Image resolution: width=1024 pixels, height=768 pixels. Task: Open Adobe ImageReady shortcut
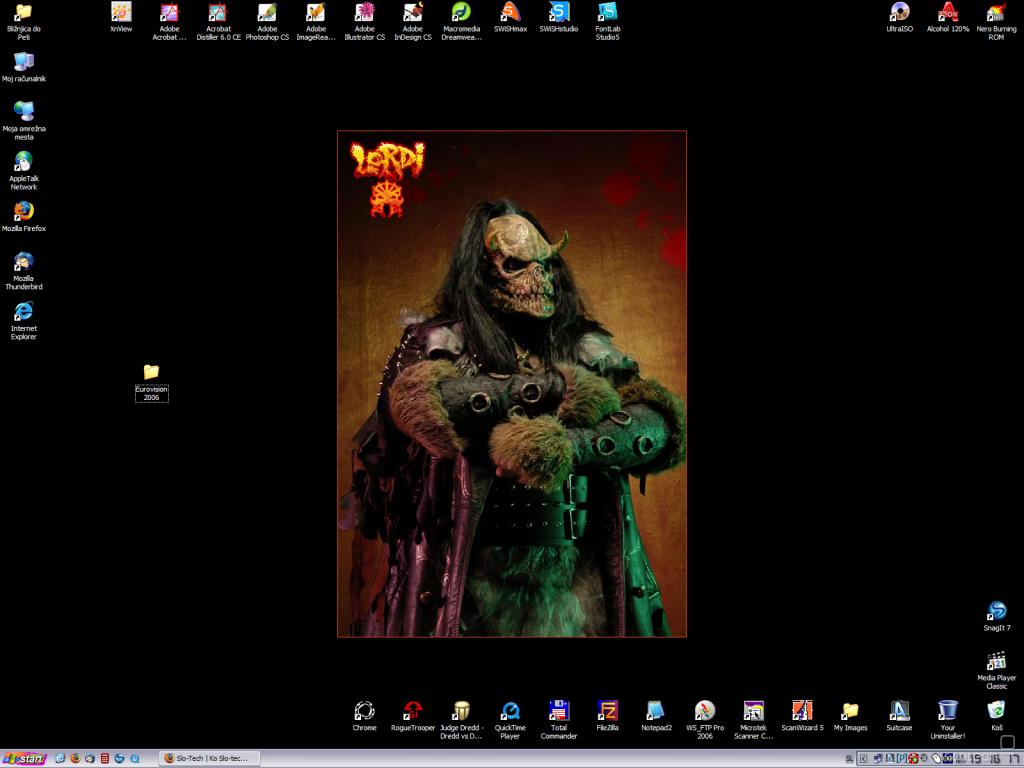tap(315, 22)
